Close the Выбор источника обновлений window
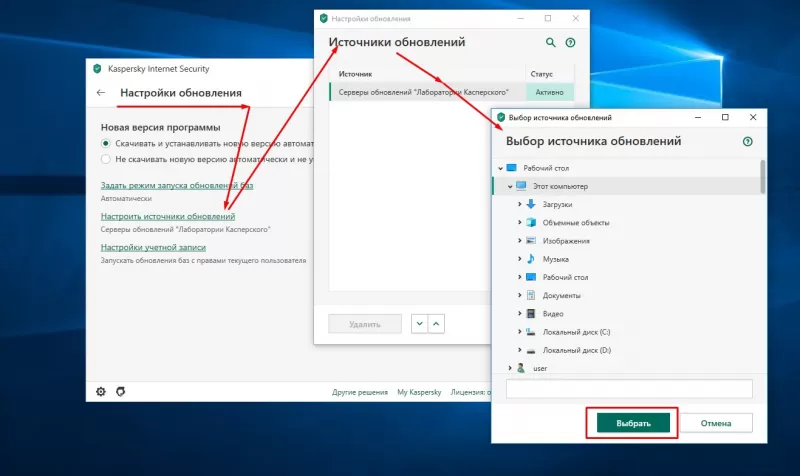Image resolution: width=800 pixels, height=476 pixels. coord(753,117)
